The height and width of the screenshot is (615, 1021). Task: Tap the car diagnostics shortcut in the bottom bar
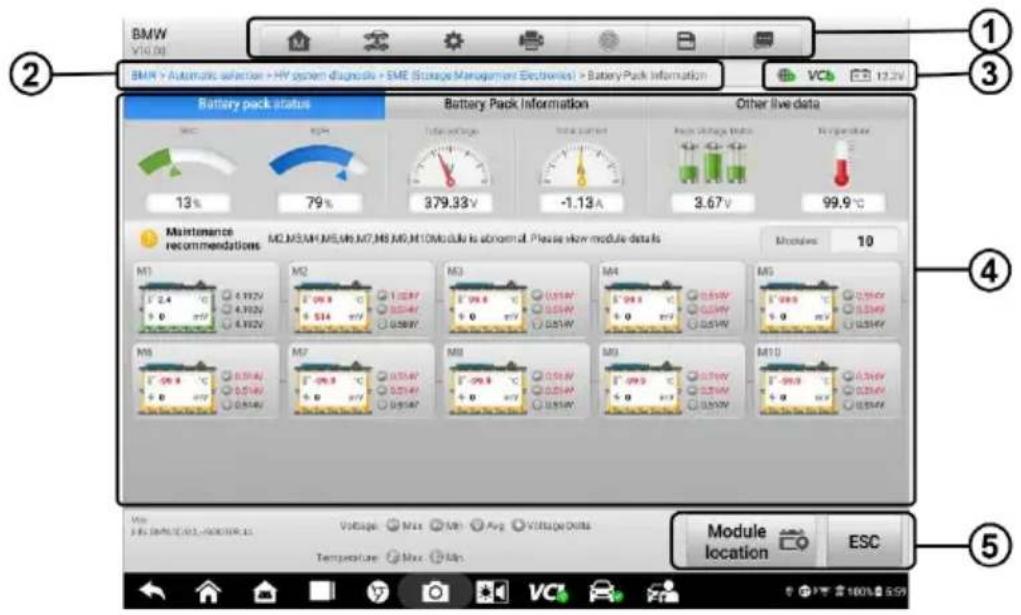pyautogui.click(x=606, y=592)
